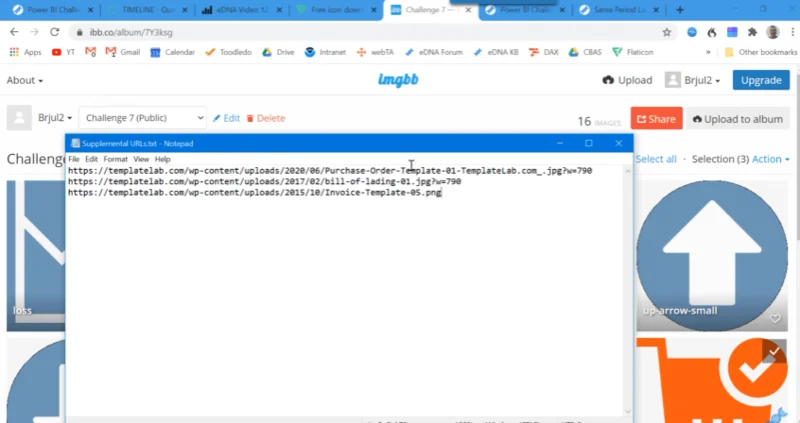Bookmark this page with the star icon
Screen dimensions: 800x423
pos(666,32)
